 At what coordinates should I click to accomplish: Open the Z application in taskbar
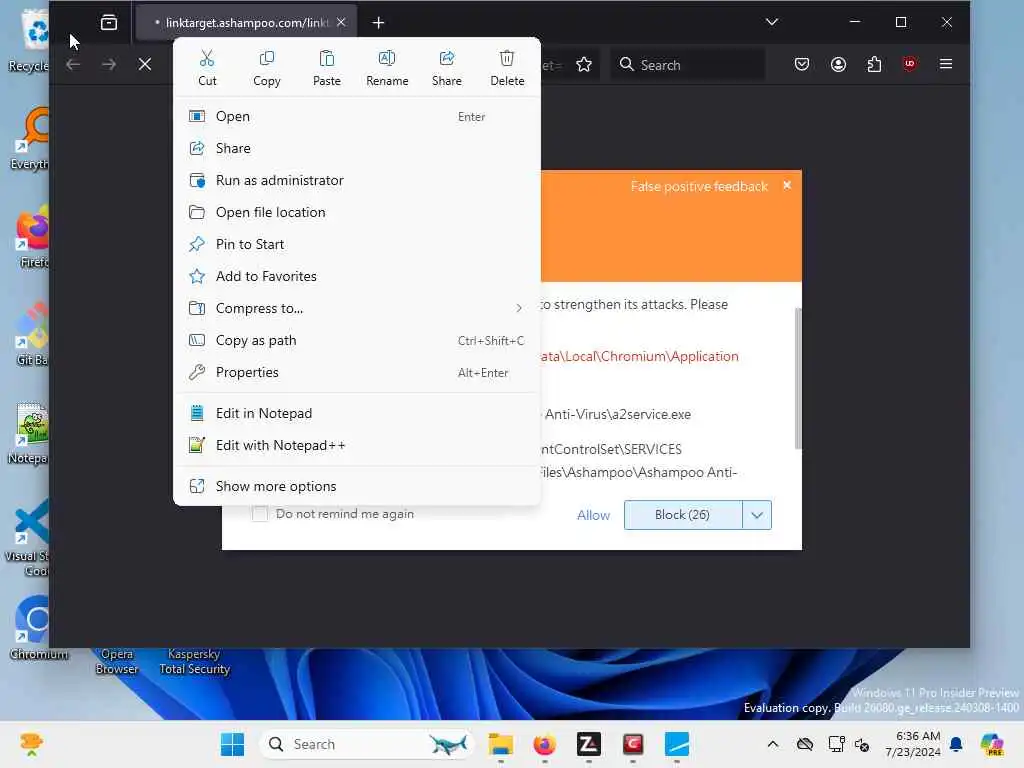click(588, 744)
